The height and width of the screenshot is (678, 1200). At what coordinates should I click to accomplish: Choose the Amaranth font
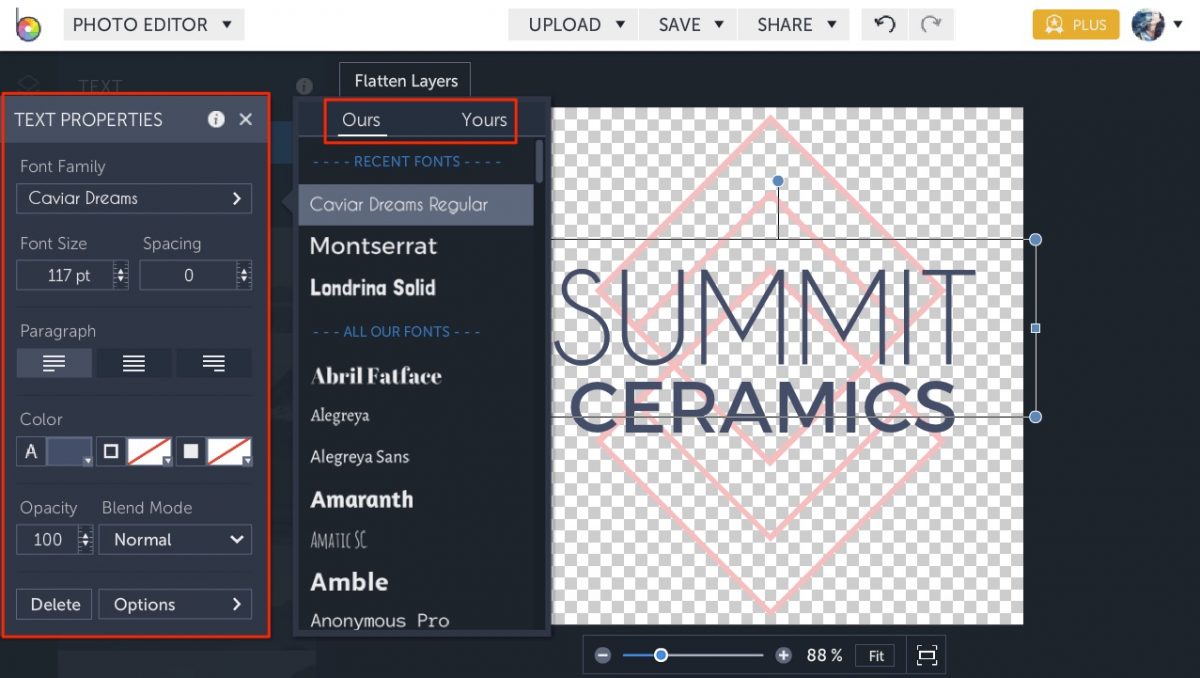point(362,499)
